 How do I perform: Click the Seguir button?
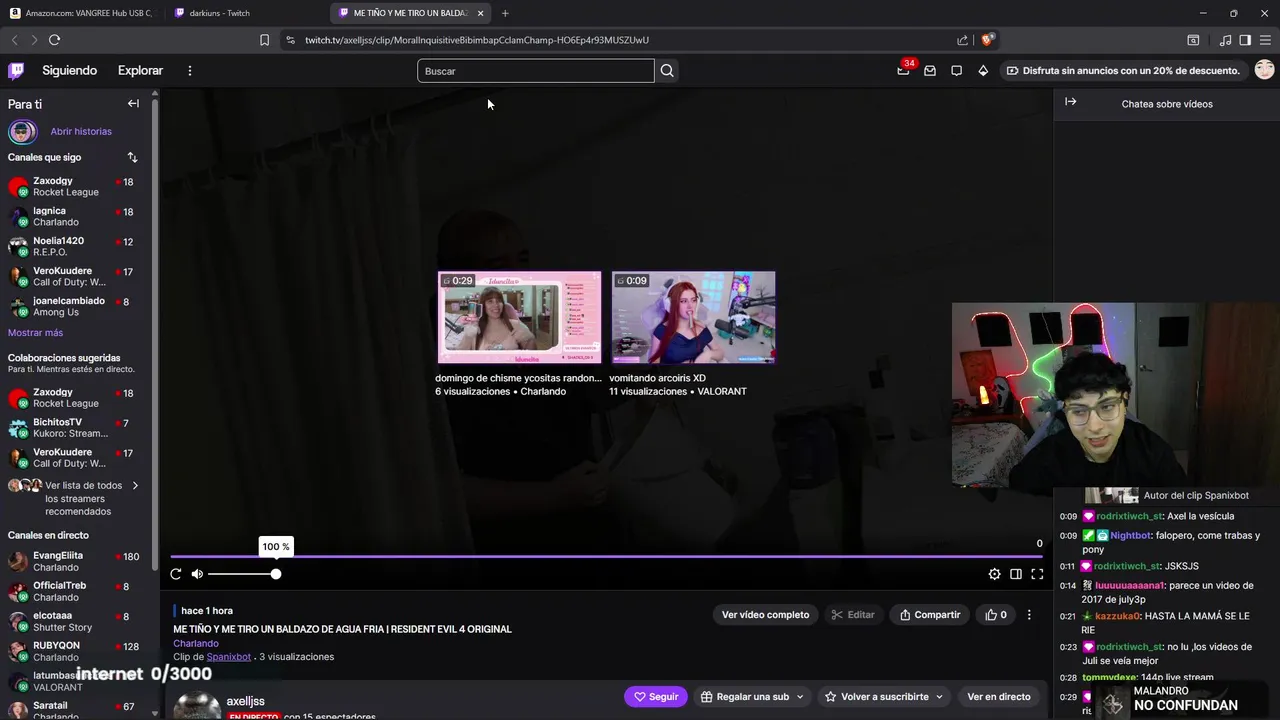click(656, 697)
